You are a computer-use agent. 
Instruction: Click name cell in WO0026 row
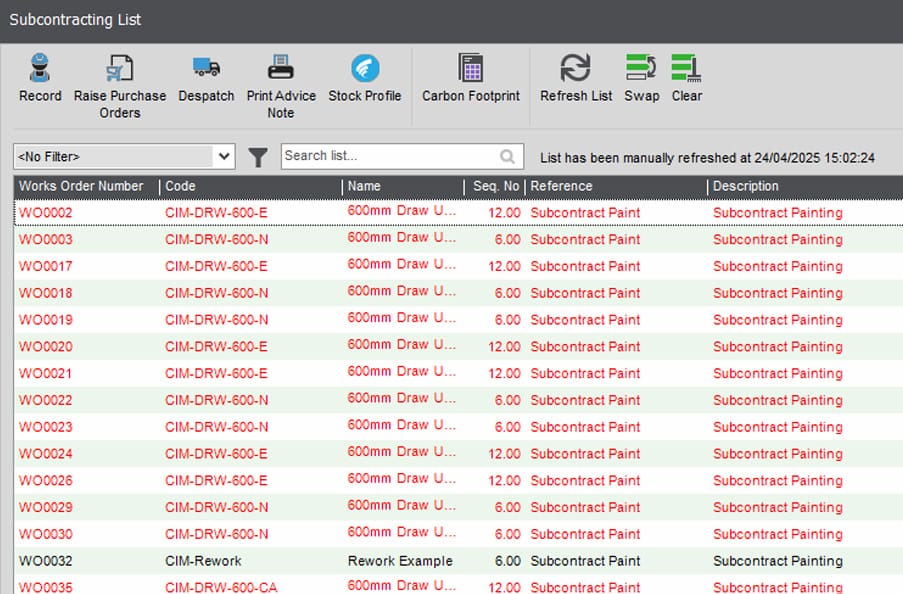pyautogui.click(x=402, y=479)
